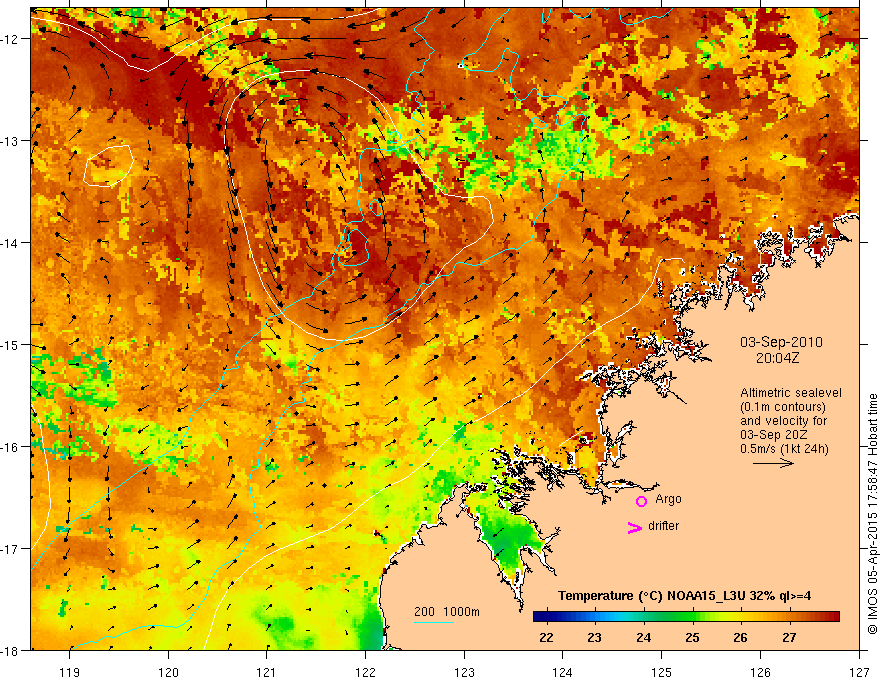Click the colorbar tick label 25
The width and height of the screenshot is (880, 680).
tap(692, 637)
